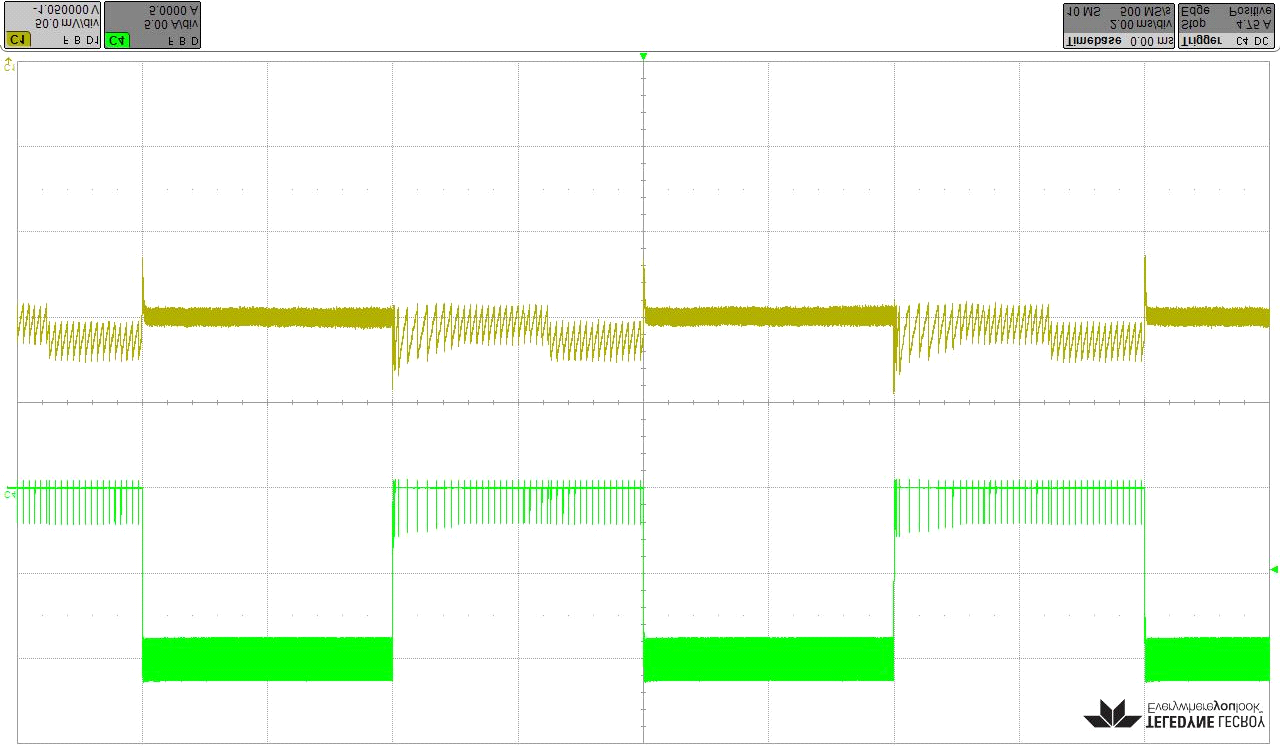1280x747 pixels.
Task: Open the Trigger descriptor box
Action: [1226, 25]
